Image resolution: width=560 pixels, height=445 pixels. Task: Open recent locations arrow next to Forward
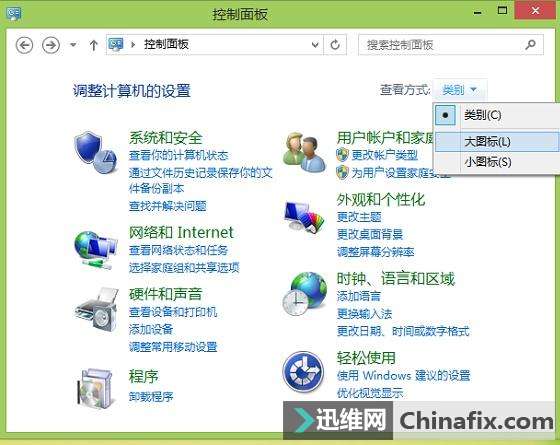pyautogui.click(x=73, y=45)
